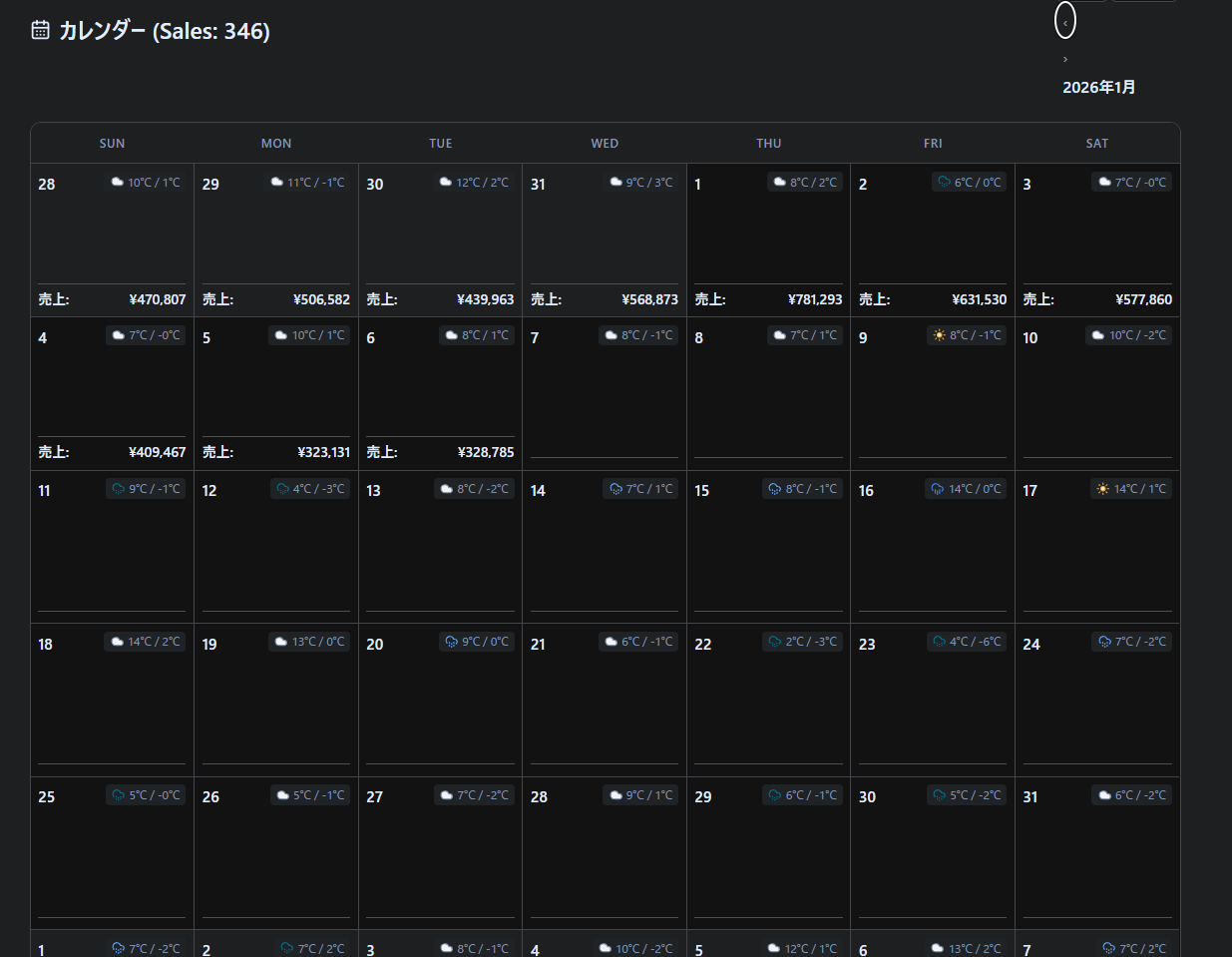Click the rain icon on January 16

pos(938,489)
